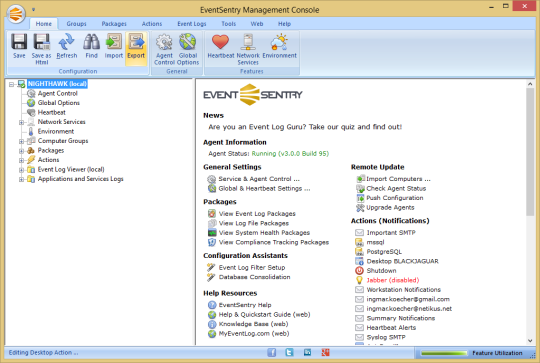
Task: Open the Heartbeat Alerts action
Action: [391, 328]
